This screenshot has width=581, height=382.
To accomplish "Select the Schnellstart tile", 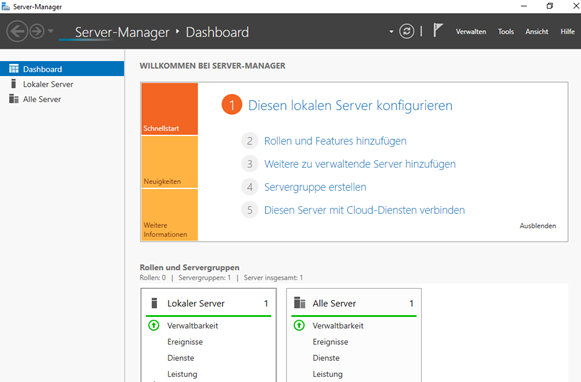I will (169, 109).
